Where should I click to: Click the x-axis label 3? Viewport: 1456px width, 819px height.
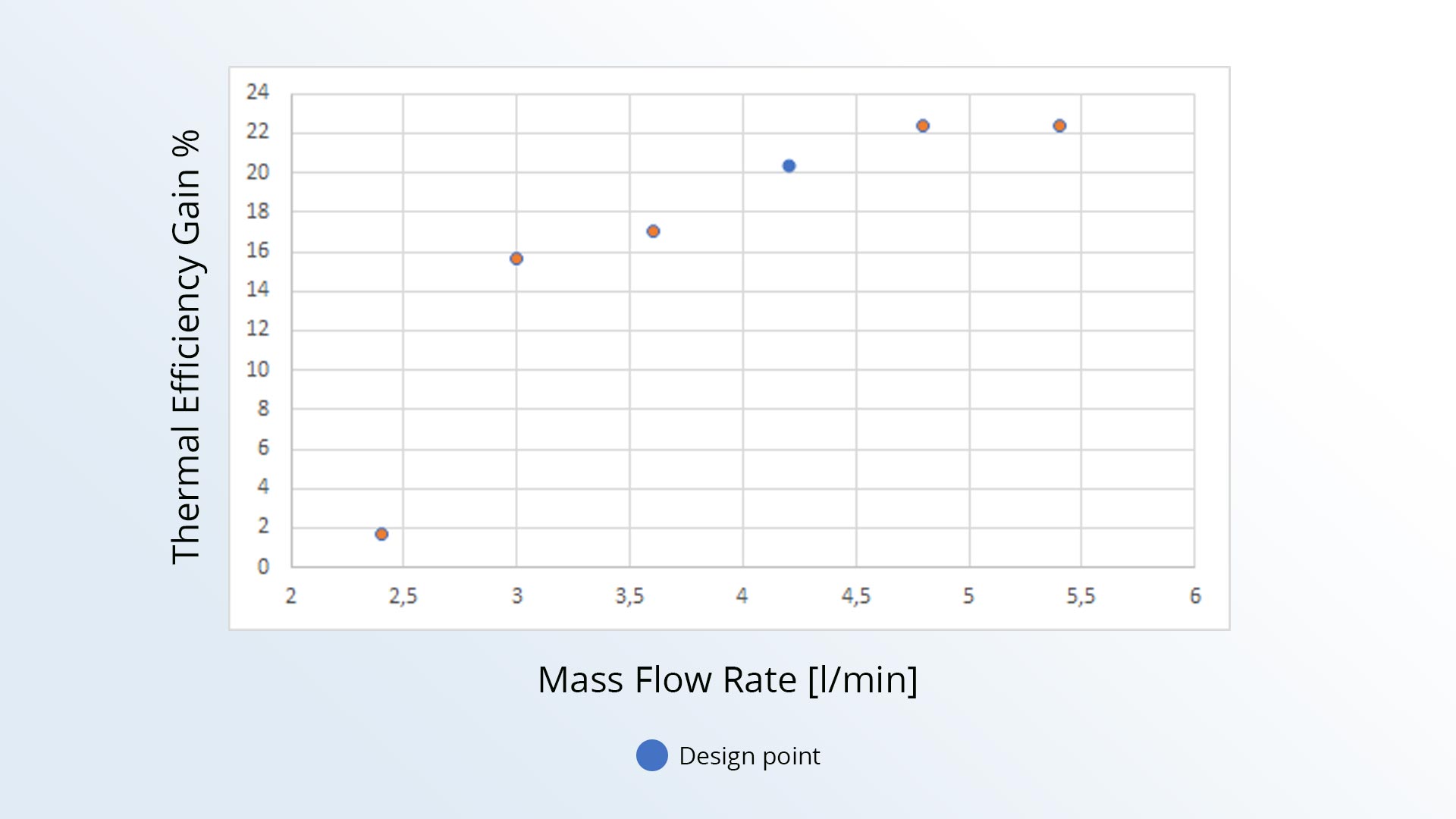click(517, 596)
